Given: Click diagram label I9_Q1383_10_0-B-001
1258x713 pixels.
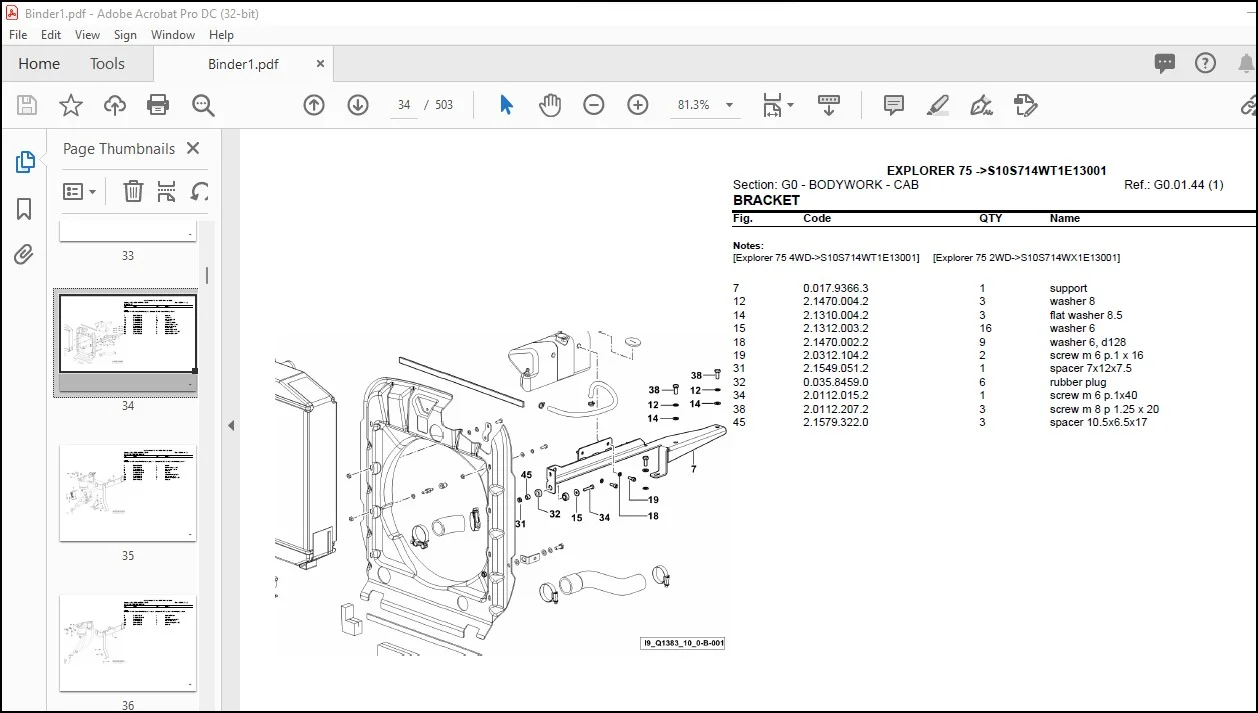Looking at the screenshot, I should click(683, 644).
